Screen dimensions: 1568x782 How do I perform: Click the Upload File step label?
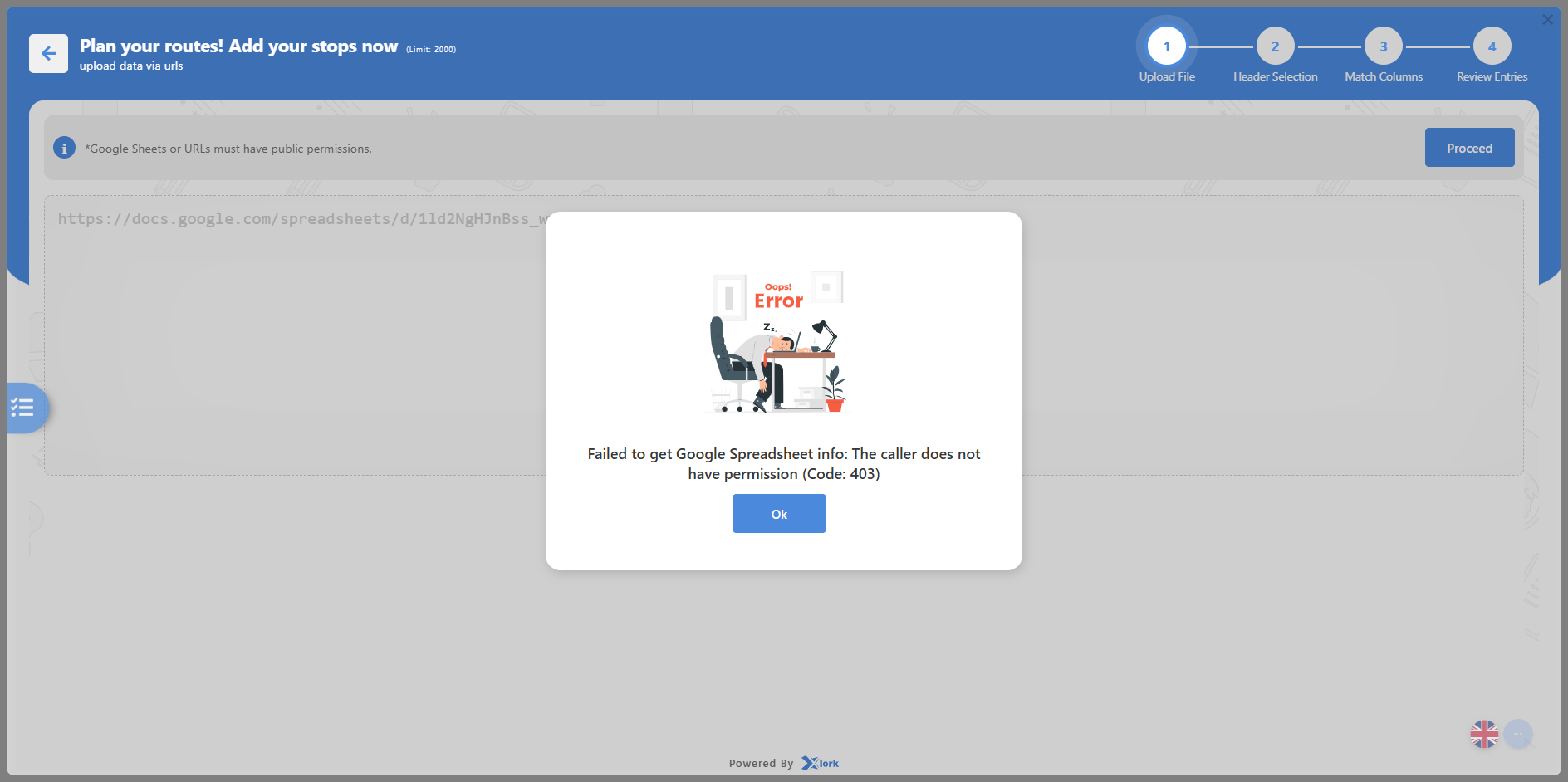pos(1166,76)
